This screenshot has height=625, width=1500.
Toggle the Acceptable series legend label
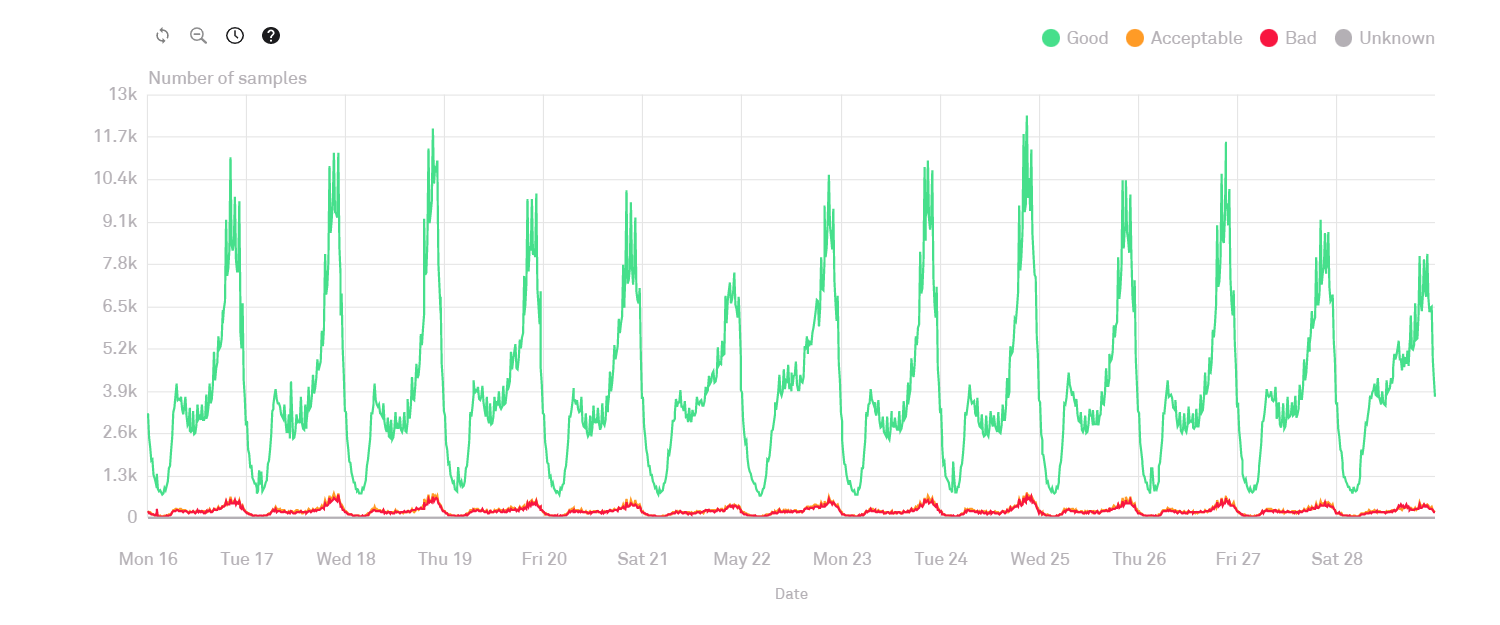tap(1196, 38)
